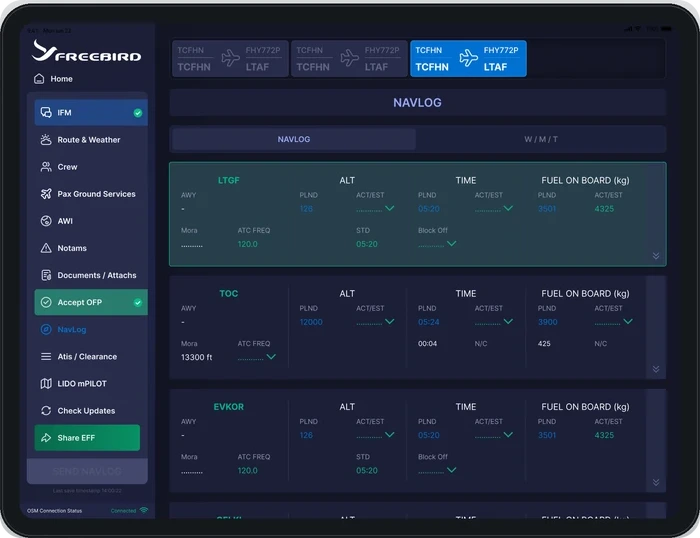Click the Check Updates button
The height and width of the screenshot is (538, 700).
[91, 411]
